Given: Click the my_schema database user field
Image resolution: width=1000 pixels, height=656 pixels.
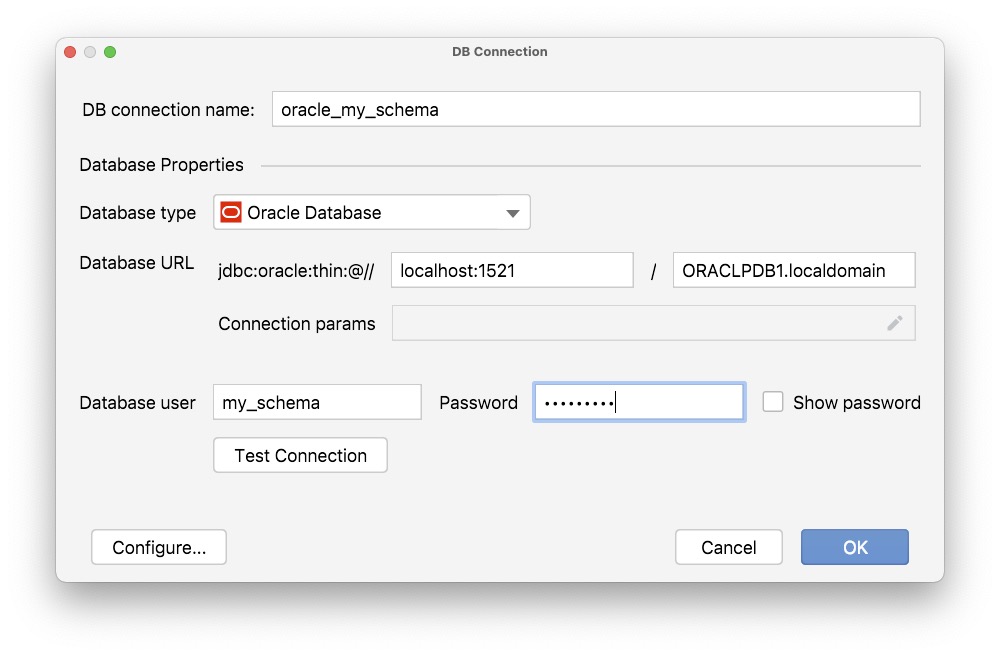Looking at the screenshot, I should (x=317, y=402).
